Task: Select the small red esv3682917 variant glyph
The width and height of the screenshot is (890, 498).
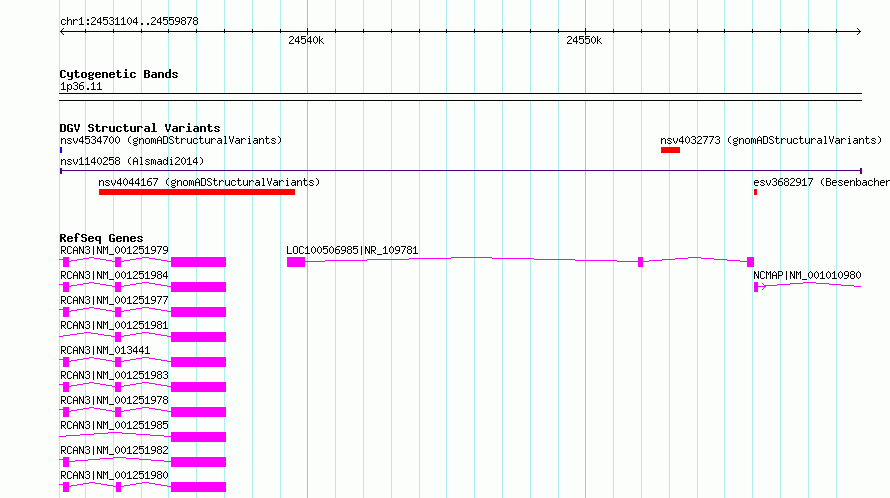Action: (755, 192)
